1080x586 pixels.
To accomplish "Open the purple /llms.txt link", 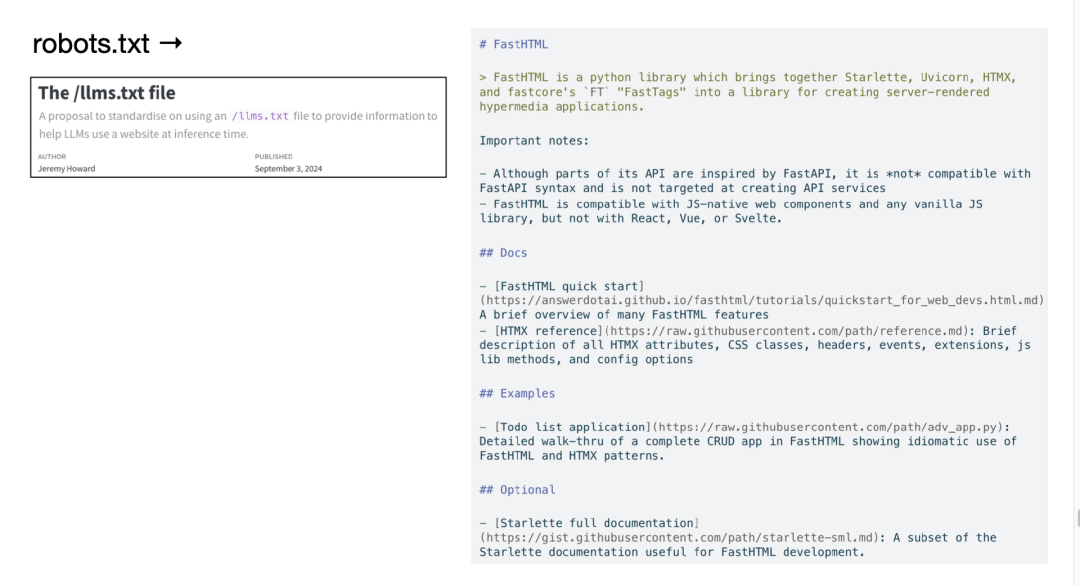I will 260,116.
